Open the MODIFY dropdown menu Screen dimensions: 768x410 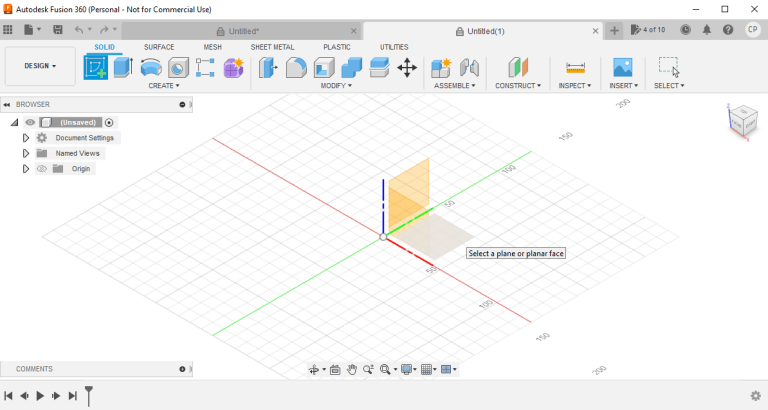[x=336, y=86]
